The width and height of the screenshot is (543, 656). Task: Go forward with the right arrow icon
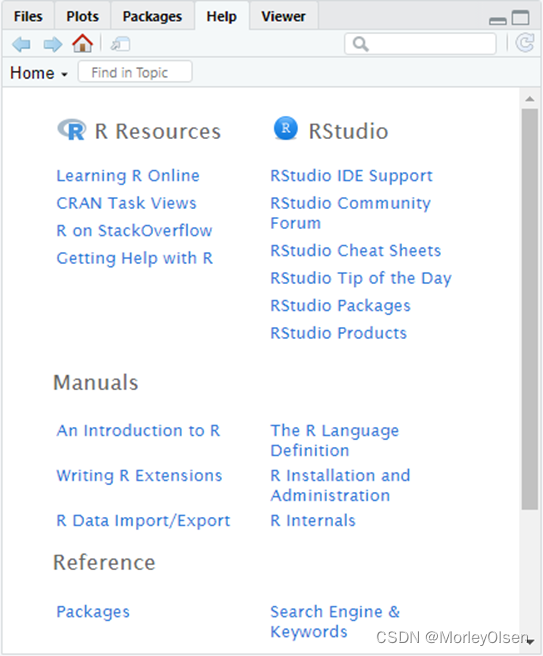[x=53, y=44]
